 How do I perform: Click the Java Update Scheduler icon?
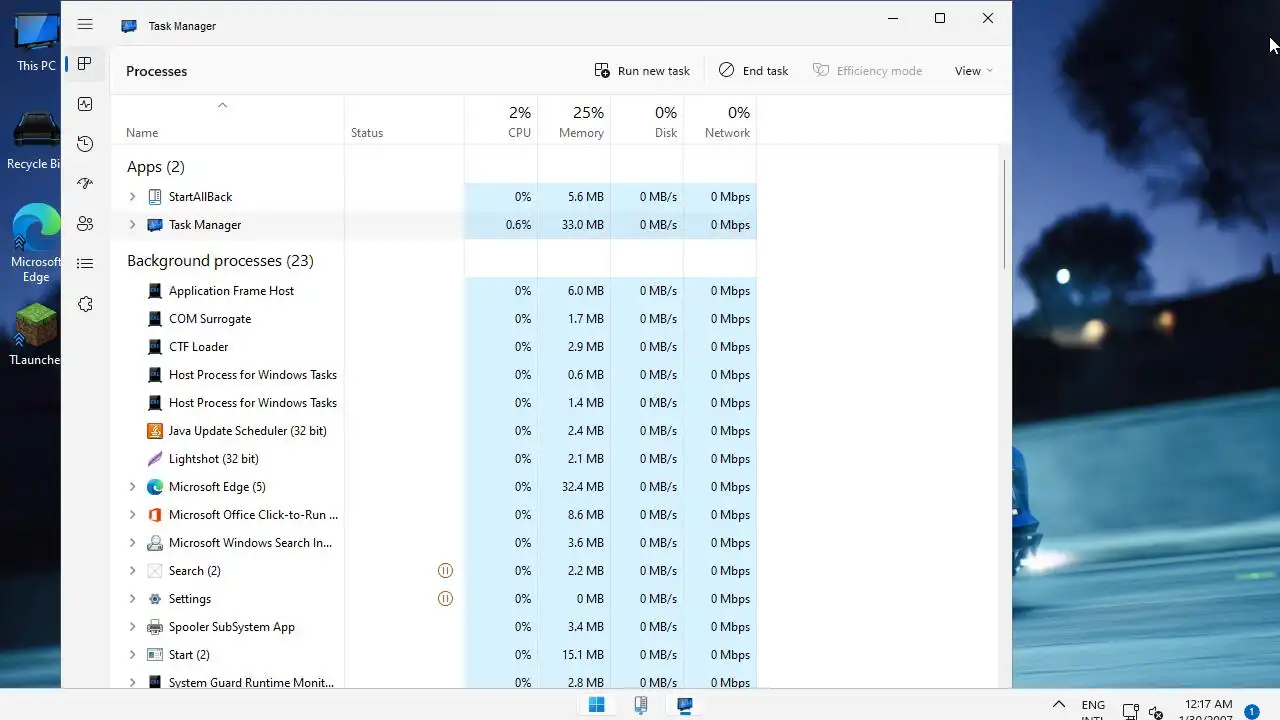click(x=155, y=431)
